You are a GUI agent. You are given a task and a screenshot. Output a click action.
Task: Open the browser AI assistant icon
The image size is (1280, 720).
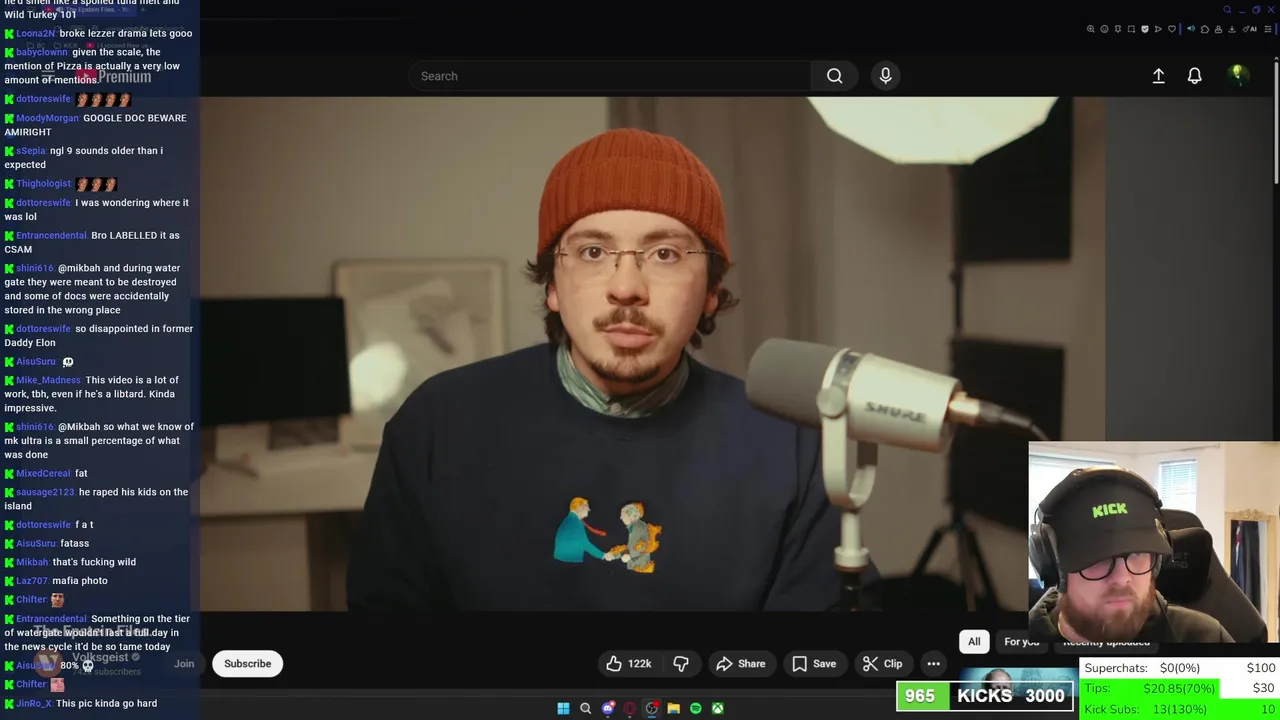1249,29
